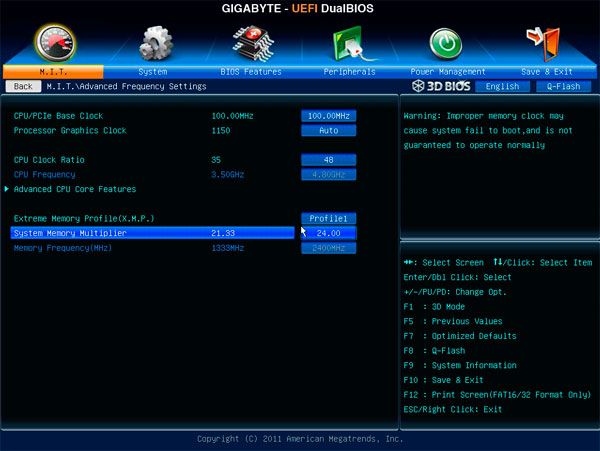
Task: Click the Q-Flash button
Action: (x=562, y=87)
